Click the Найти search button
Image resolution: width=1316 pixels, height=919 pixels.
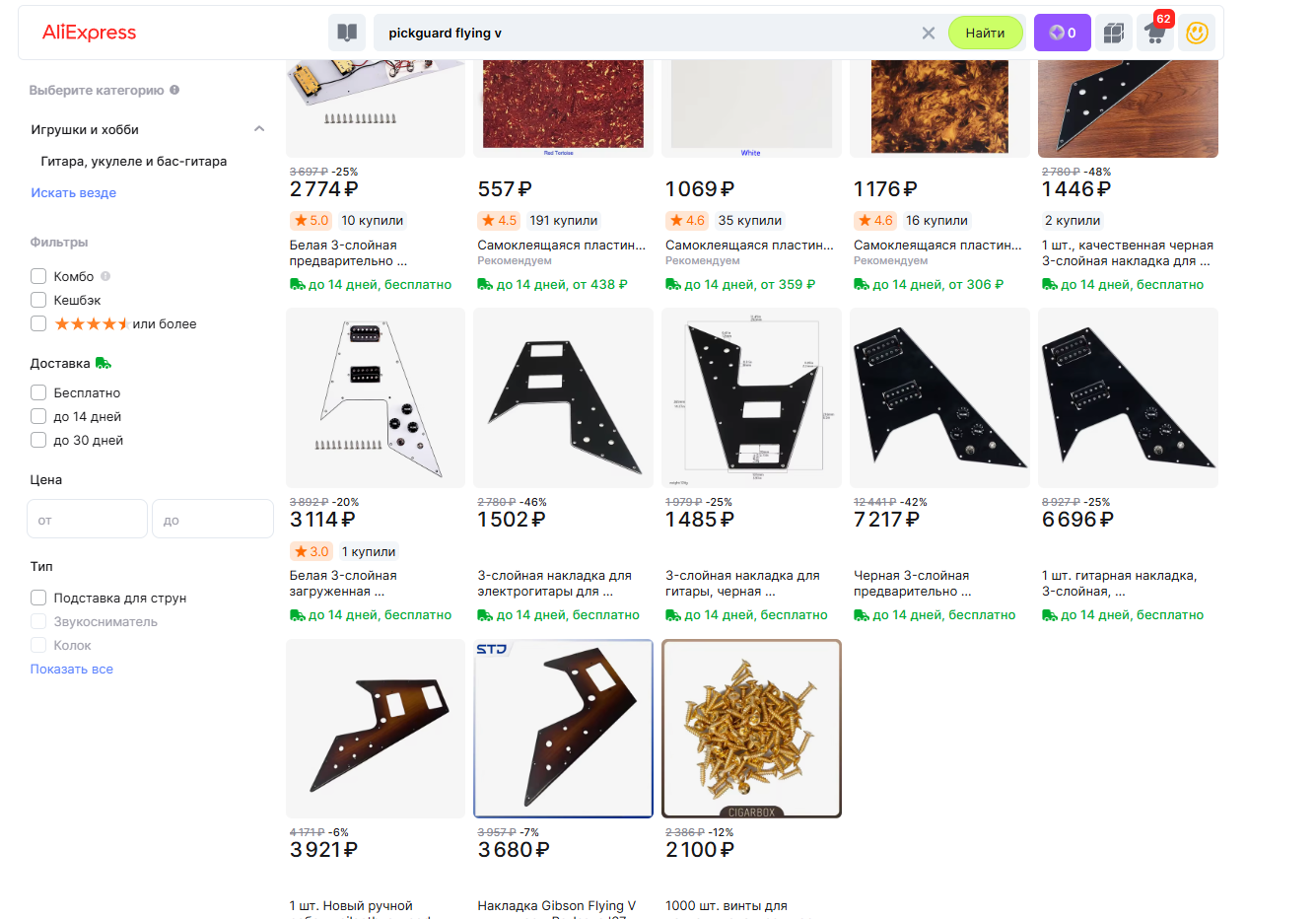[x=985, y=33]
